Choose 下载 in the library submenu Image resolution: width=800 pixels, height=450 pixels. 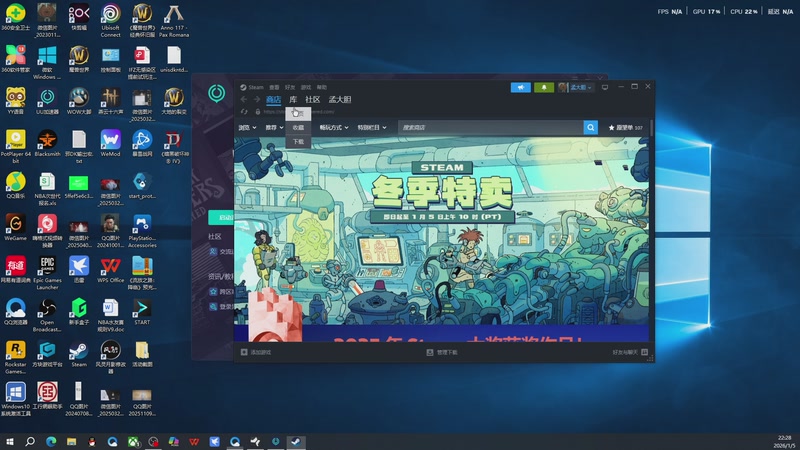[298, 142]
